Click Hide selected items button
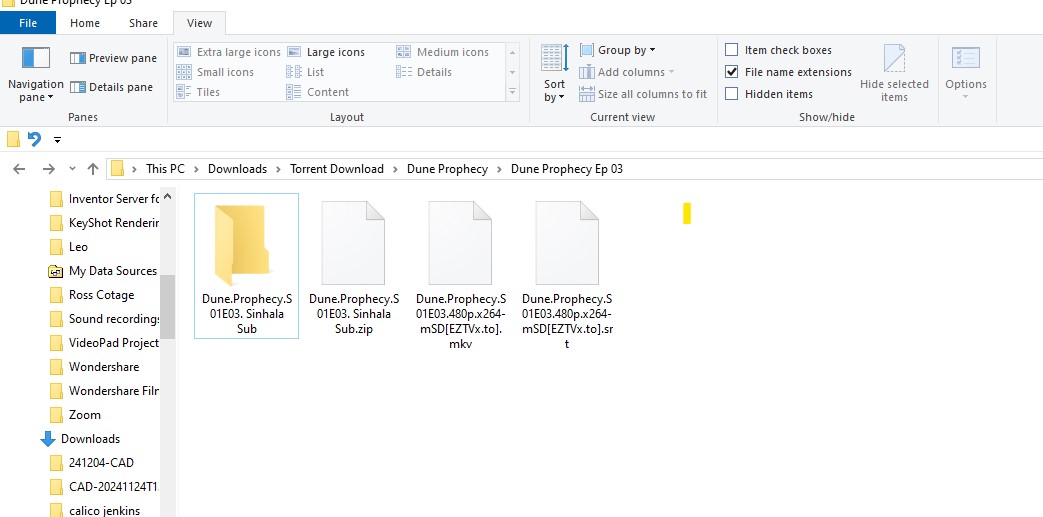Screen dimensions: 1043x517 894,73
